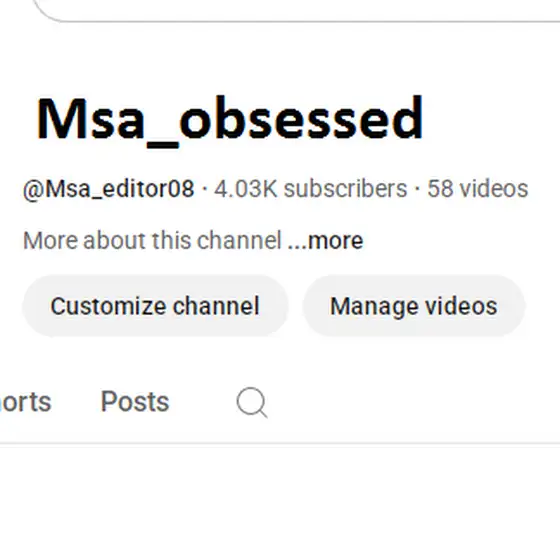Click the magnifying glass next to Posts
This screenshot has height=560, width=560.
tap(252, 402)
